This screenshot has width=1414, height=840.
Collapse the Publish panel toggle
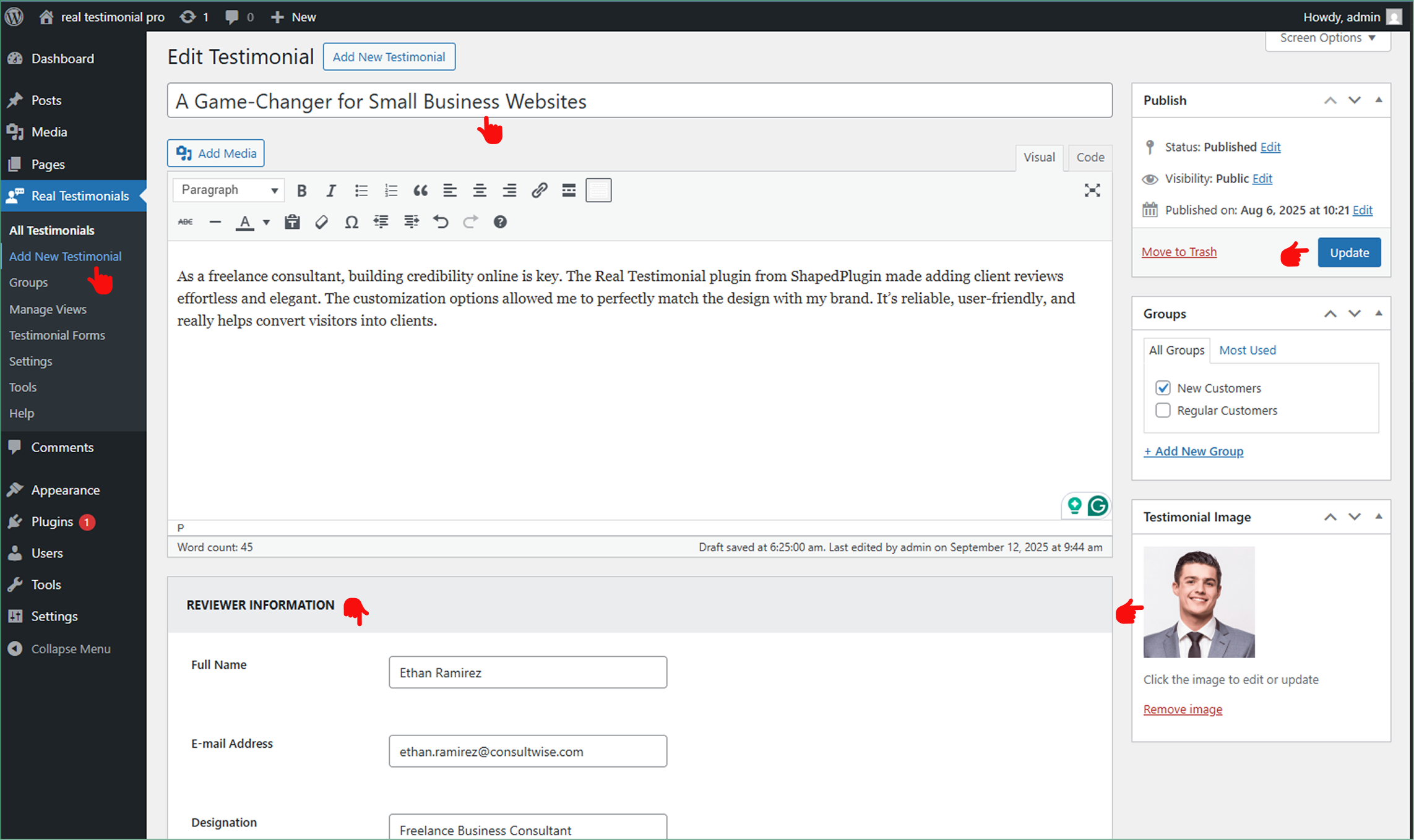point(1379,100)
